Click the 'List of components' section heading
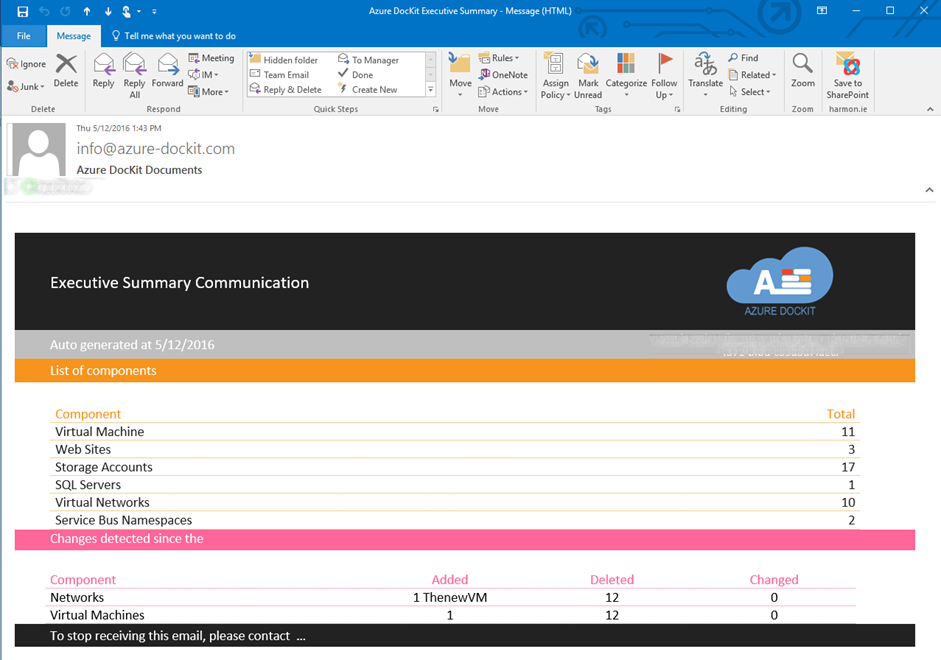The height and width of the screenshot is (660, 941). coord(103,371)
